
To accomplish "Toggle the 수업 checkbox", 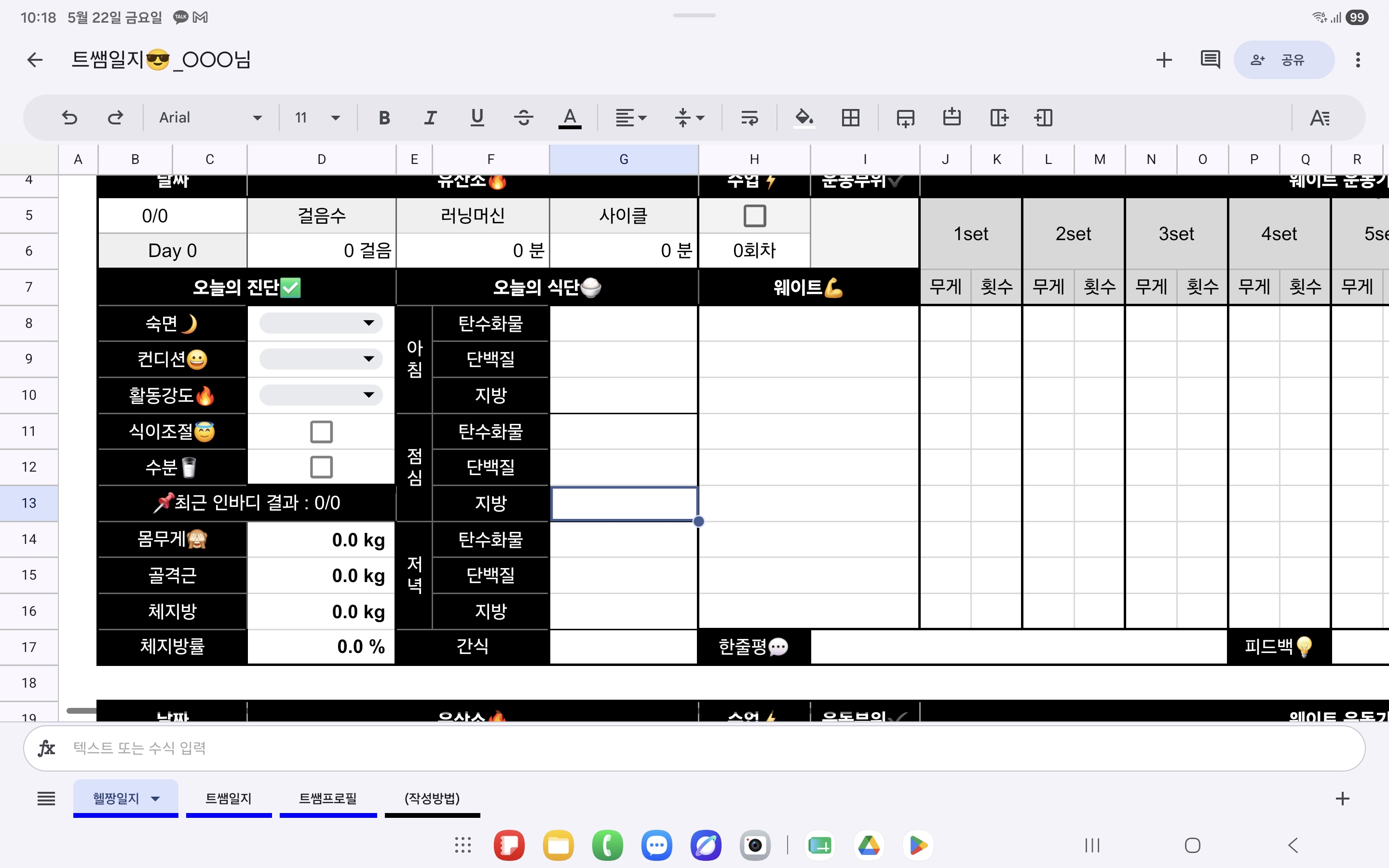I will [x=755, y=216].
